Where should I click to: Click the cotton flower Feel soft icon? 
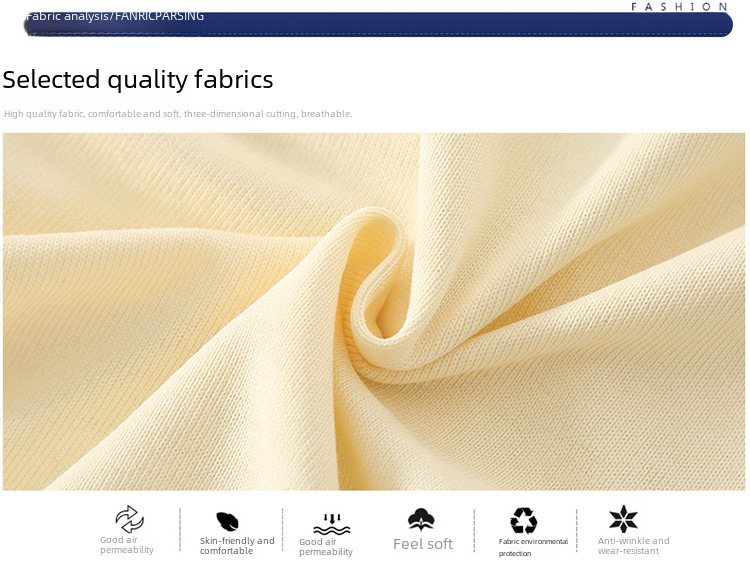click(421, 520)
